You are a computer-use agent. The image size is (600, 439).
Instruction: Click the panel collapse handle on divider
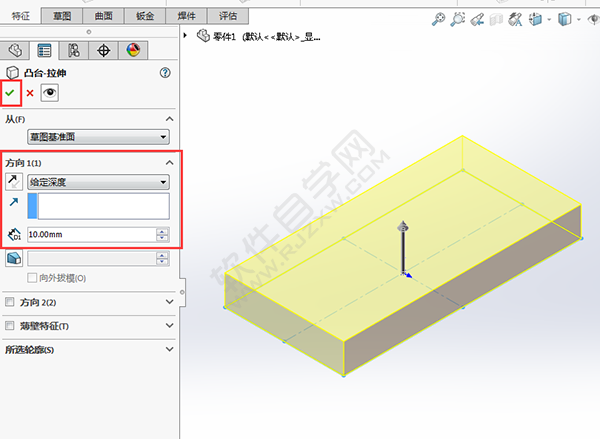tap(183, 292)
